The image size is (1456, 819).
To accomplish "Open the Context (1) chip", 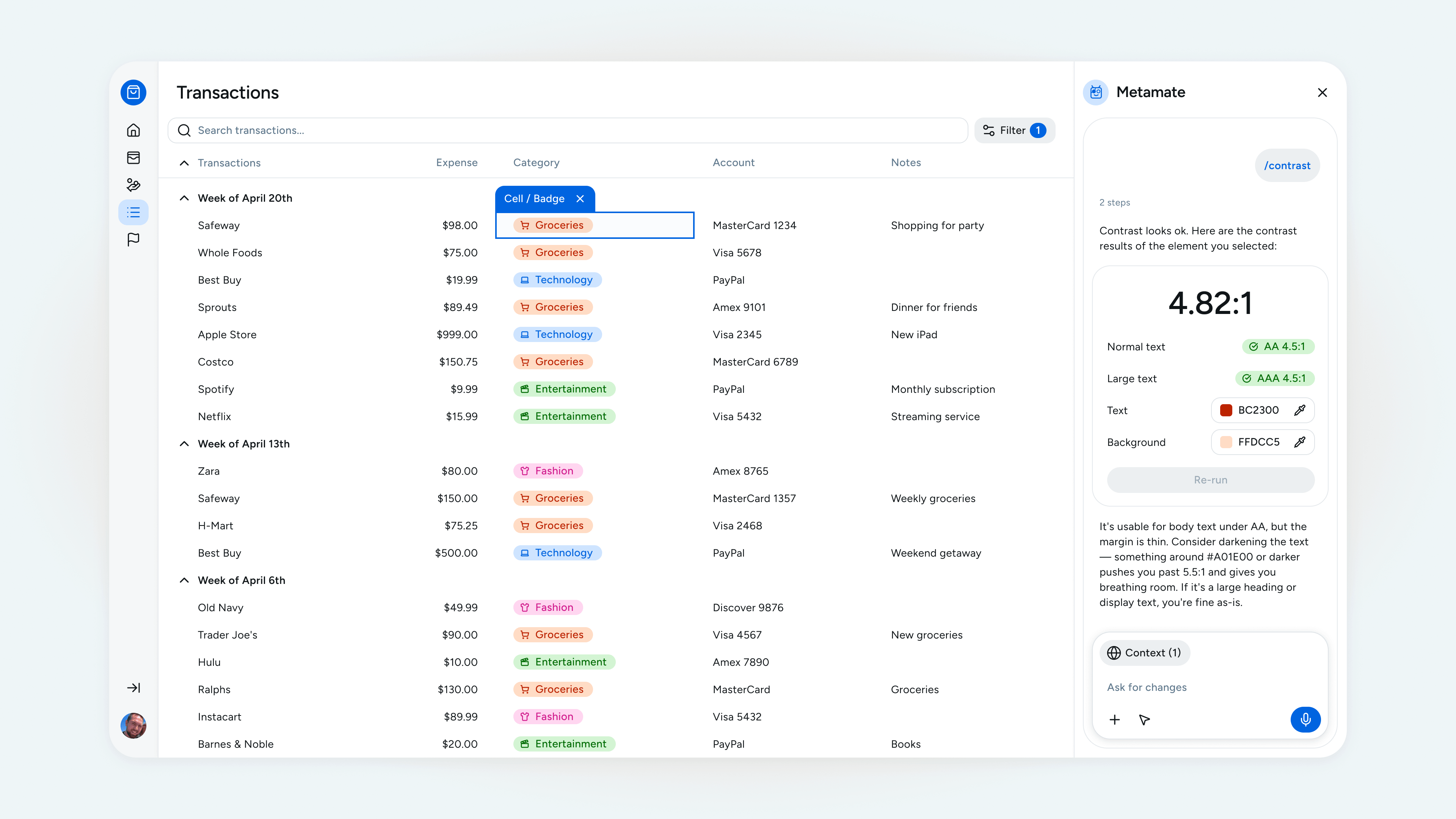I will [1145, 653].
